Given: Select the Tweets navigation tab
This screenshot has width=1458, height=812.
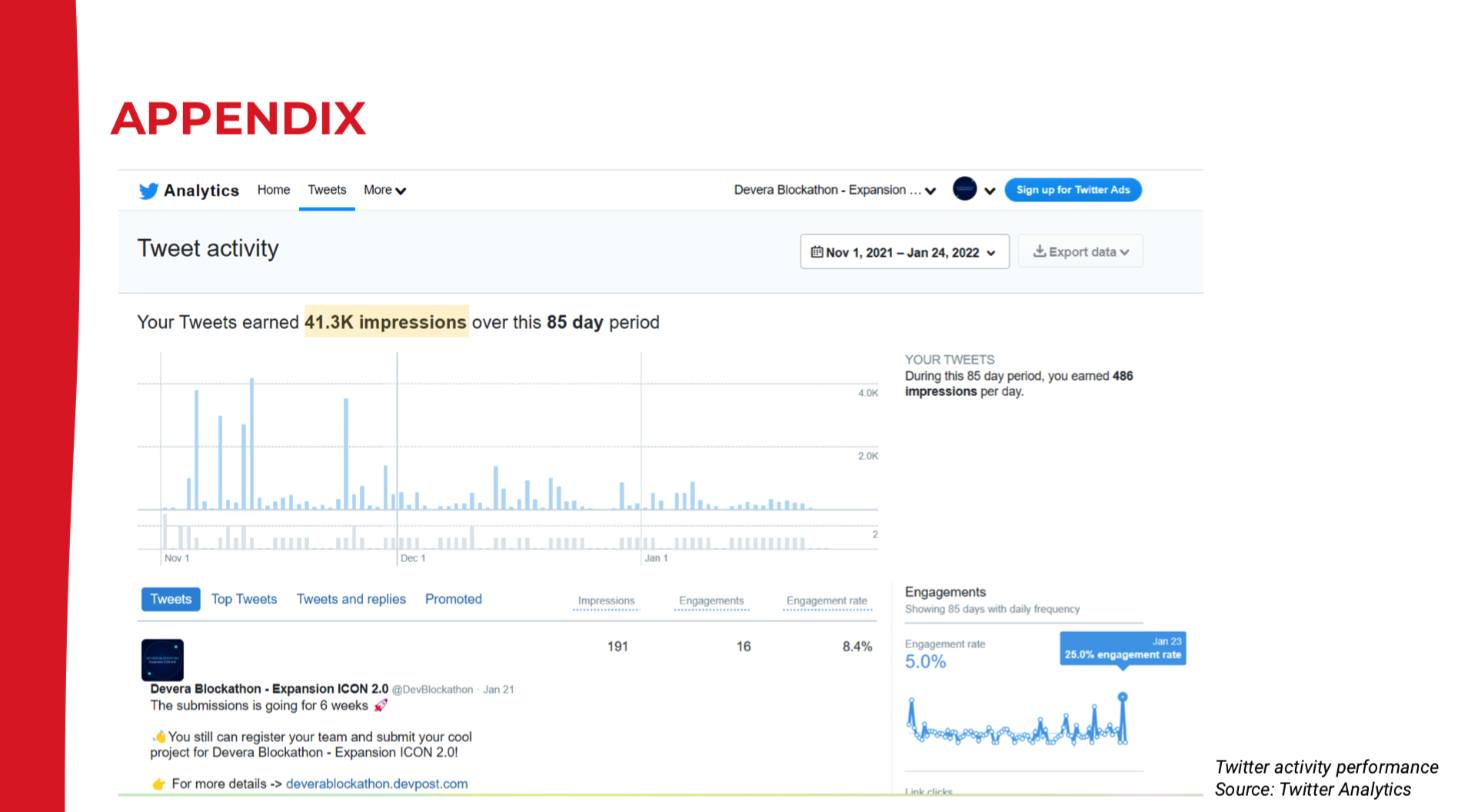Looking at the screenshot, I should coord(327,190).
